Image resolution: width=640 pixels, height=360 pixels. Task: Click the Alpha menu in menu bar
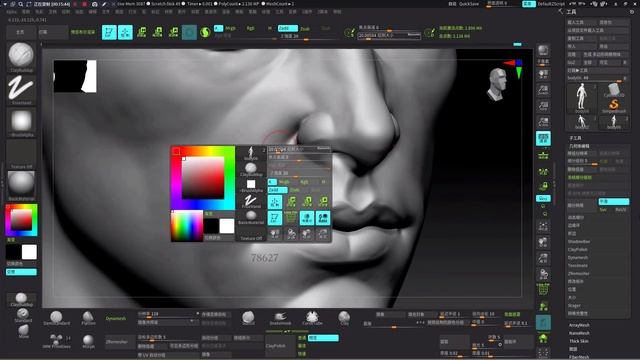pos(11,12)
